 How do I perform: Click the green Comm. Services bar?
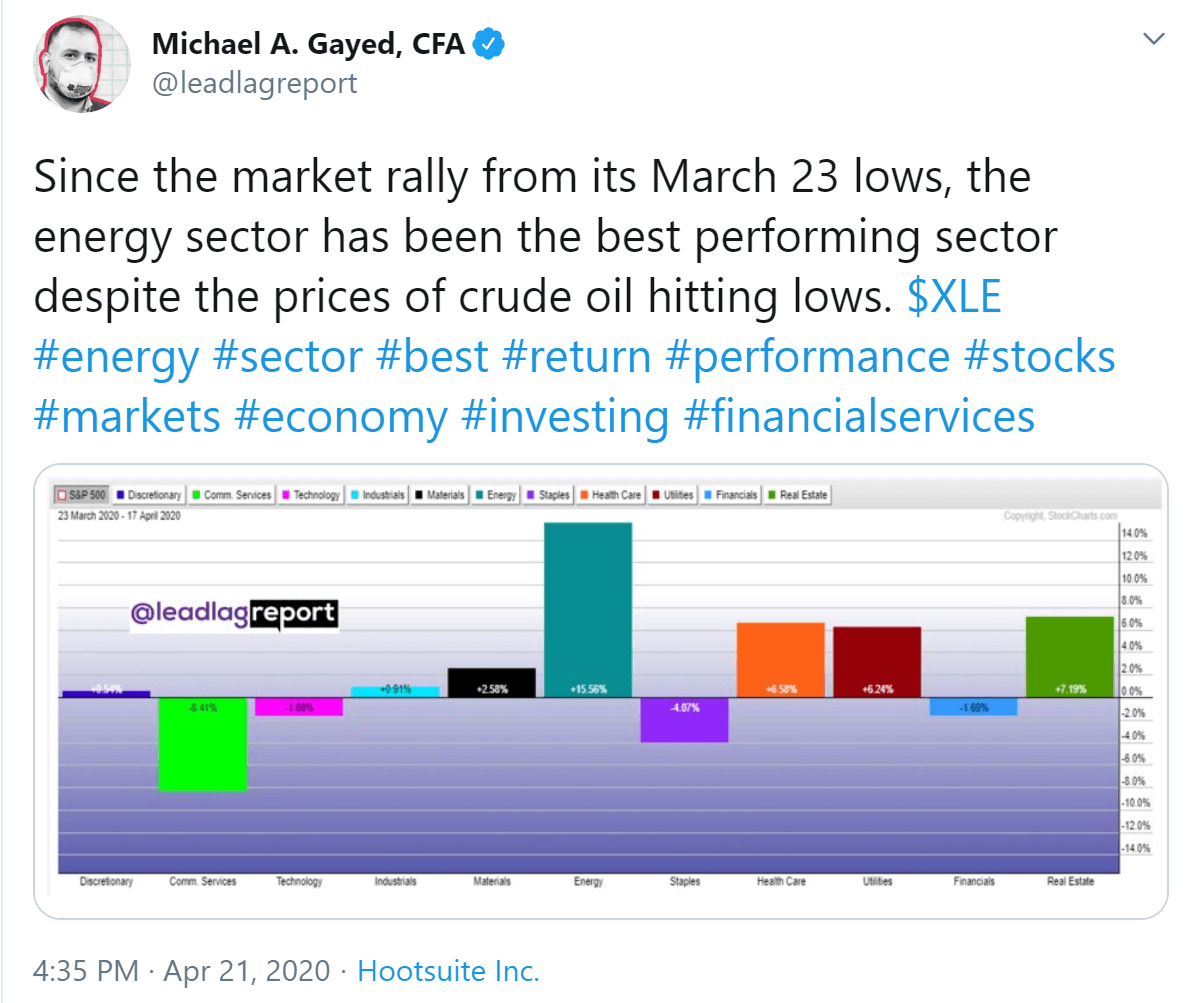click(202, 744)
